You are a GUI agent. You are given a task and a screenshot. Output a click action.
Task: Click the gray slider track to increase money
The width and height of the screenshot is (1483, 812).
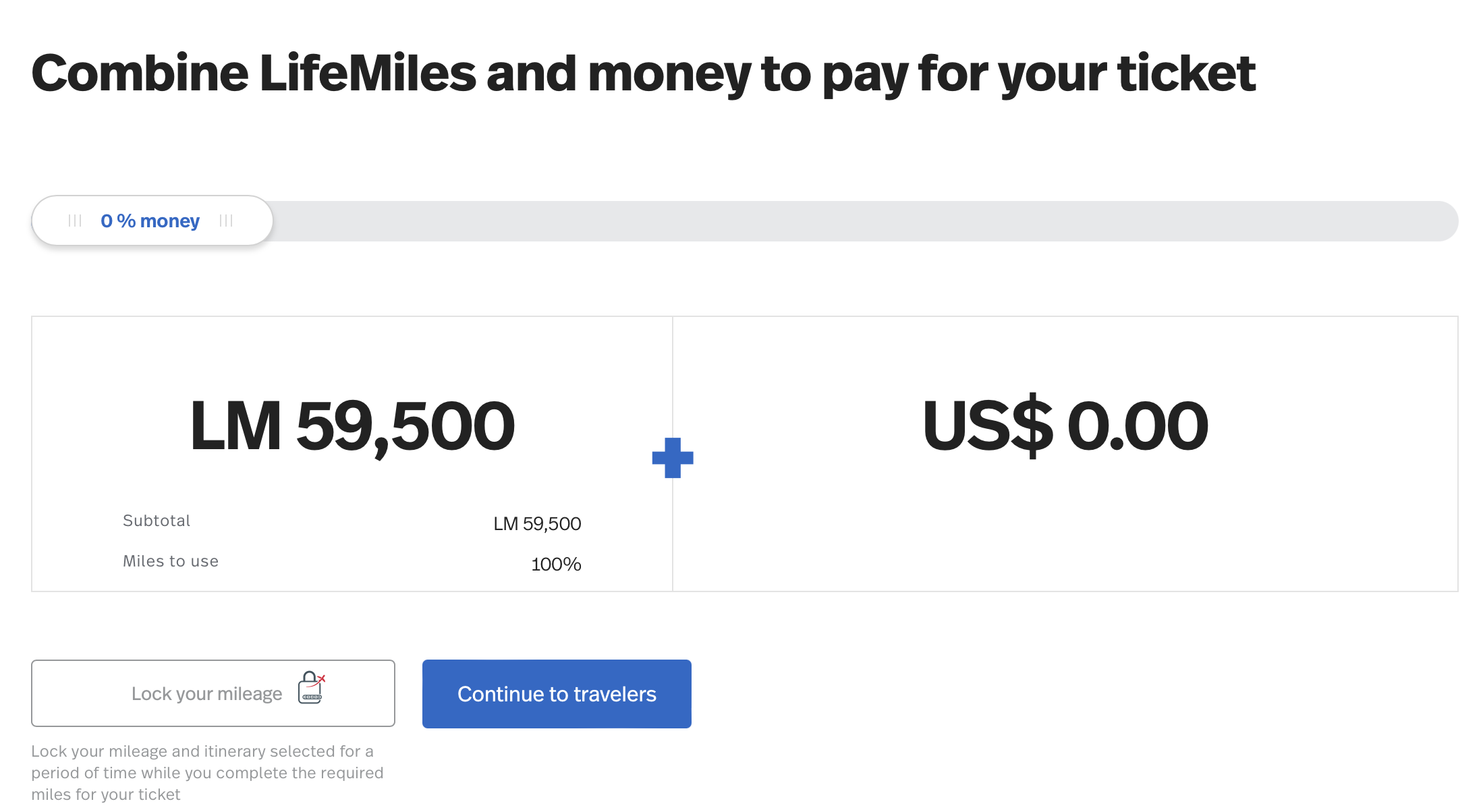pos(865,221)
